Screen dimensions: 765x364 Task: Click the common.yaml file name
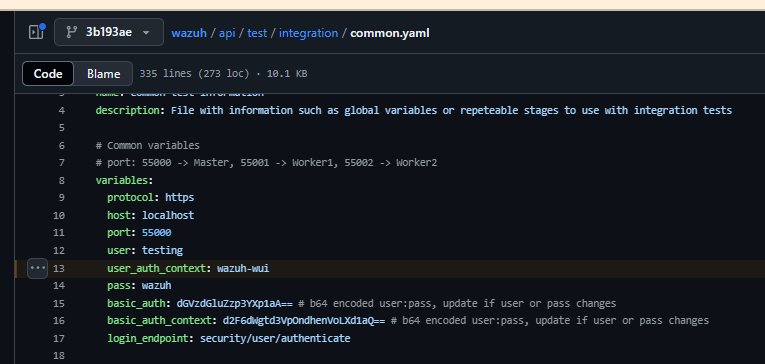[x=390, y=33]
